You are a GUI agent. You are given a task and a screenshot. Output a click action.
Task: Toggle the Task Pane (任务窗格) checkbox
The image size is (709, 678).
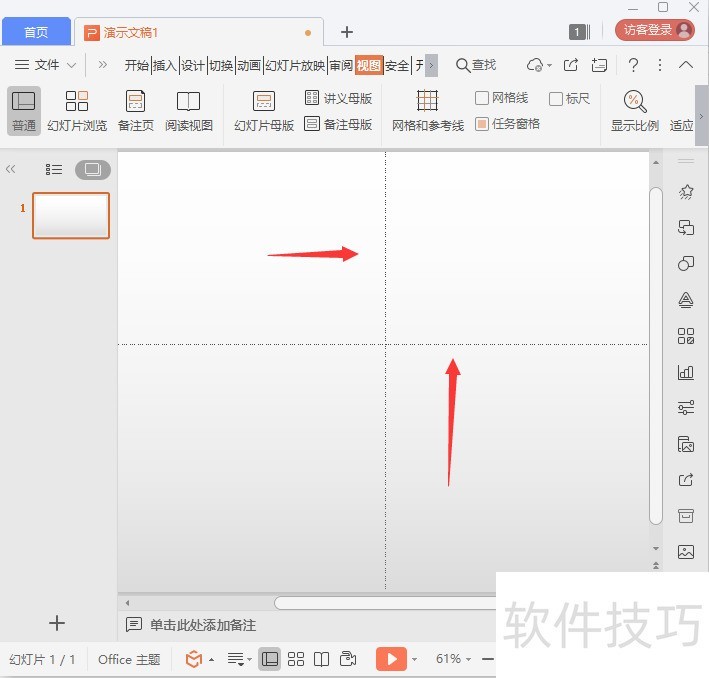point(482,124)
